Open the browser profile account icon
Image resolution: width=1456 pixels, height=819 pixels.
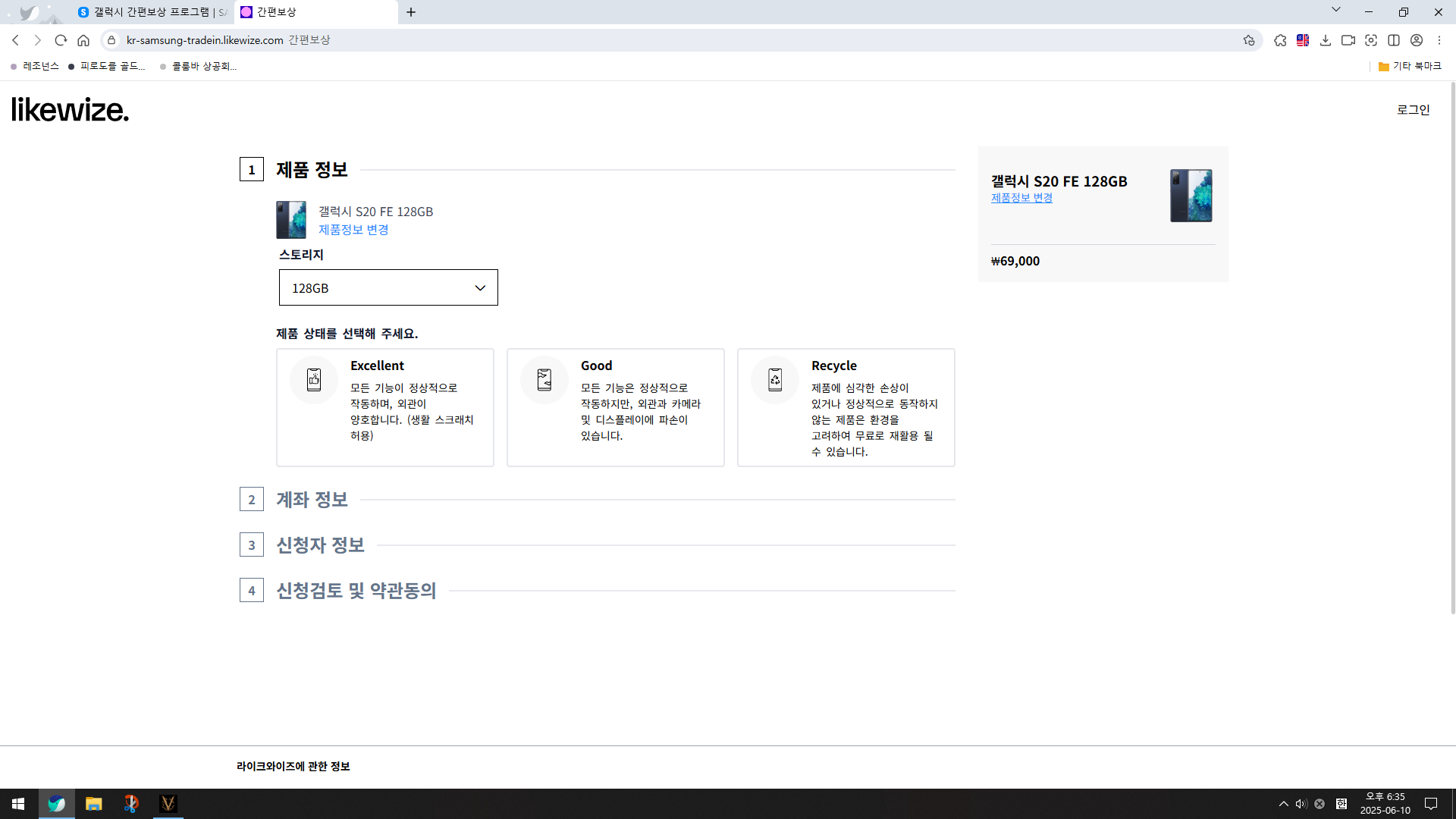(x=1417, y=40)
